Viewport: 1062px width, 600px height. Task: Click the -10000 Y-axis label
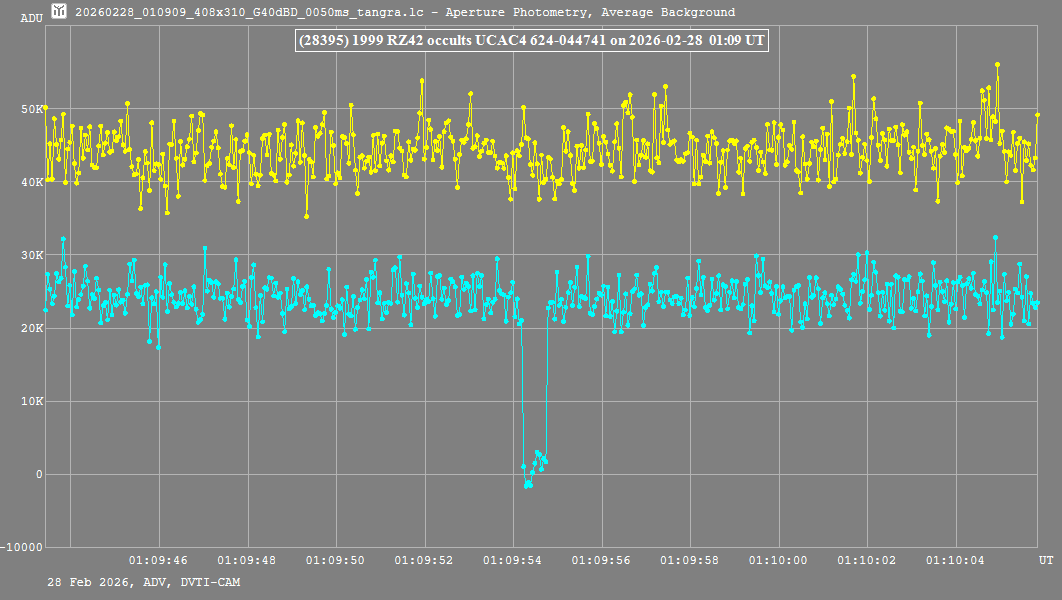tap(23, 547)
